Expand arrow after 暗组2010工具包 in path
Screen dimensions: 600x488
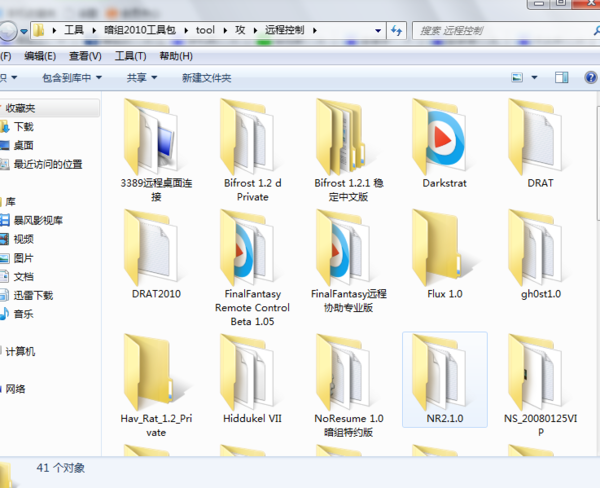point(186,30)
